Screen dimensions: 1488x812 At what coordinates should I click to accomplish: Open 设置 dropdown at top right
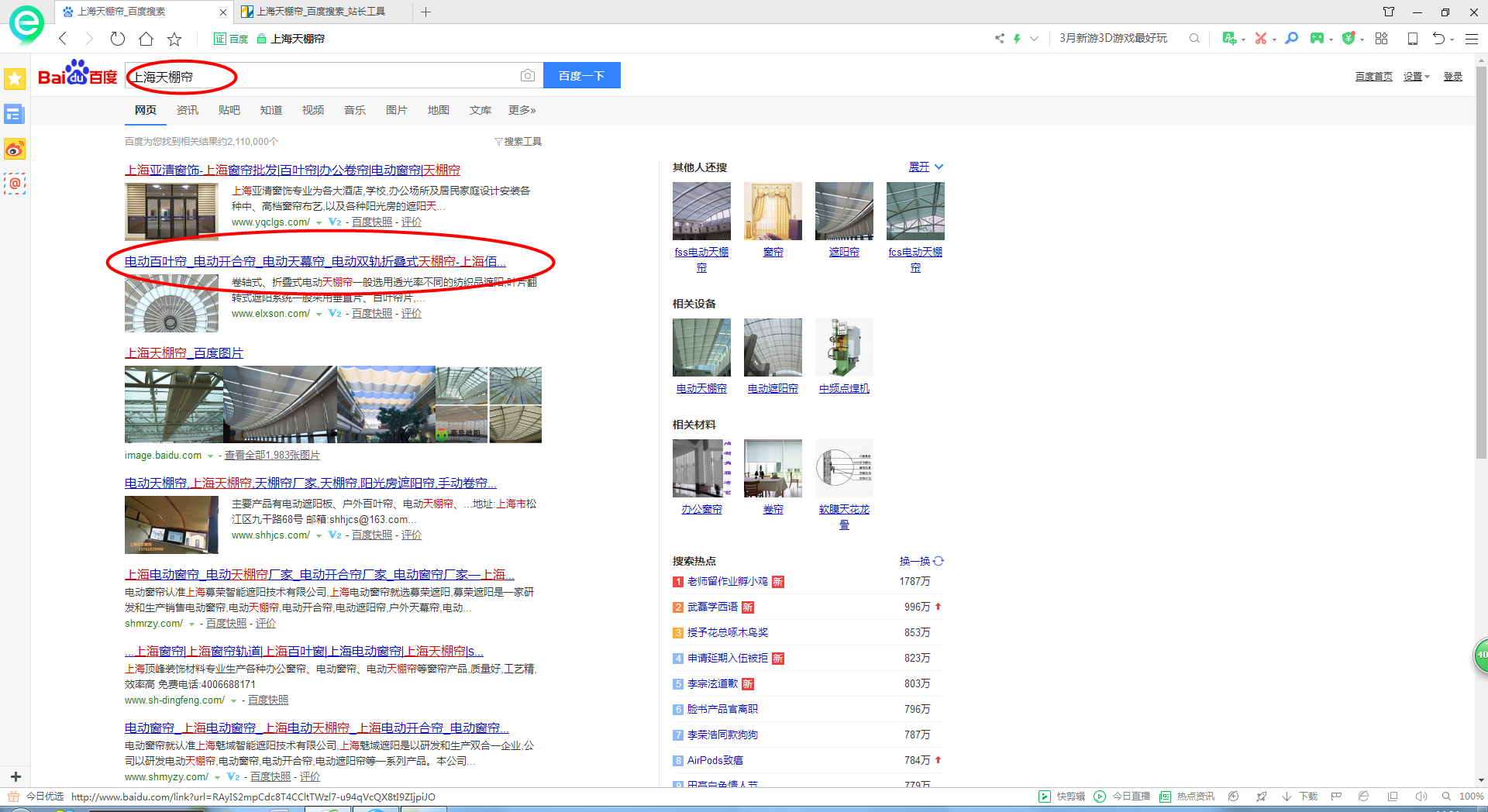tap(1417, 77)
